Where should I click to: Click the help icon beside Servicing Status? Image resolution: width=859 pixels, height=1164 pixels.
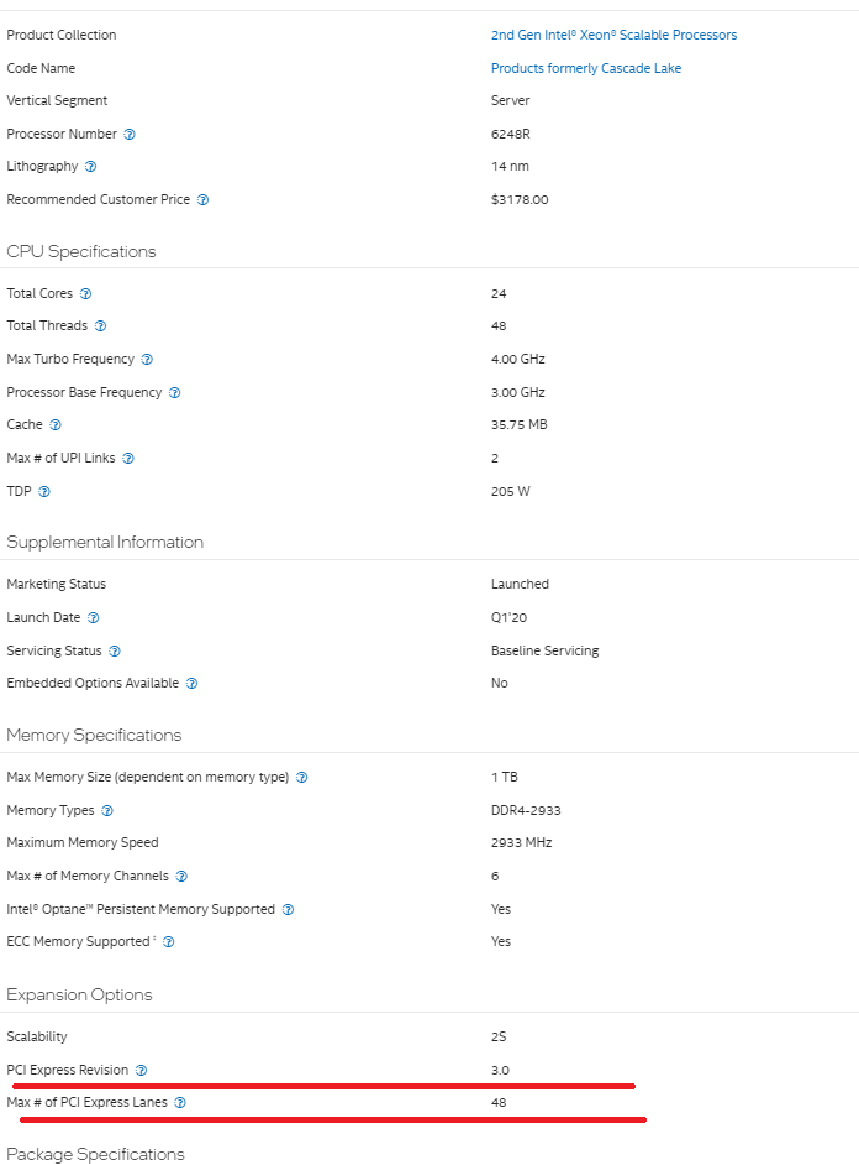114,651
